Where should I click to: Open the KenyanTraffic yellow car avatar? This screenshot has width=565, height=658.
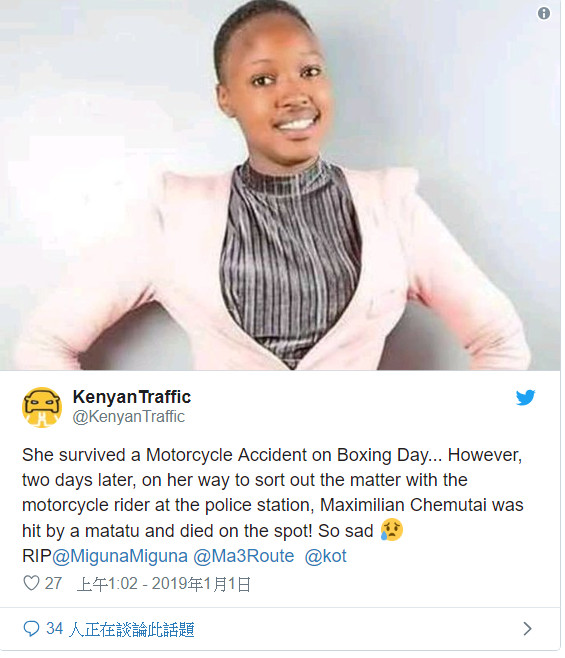42,407
